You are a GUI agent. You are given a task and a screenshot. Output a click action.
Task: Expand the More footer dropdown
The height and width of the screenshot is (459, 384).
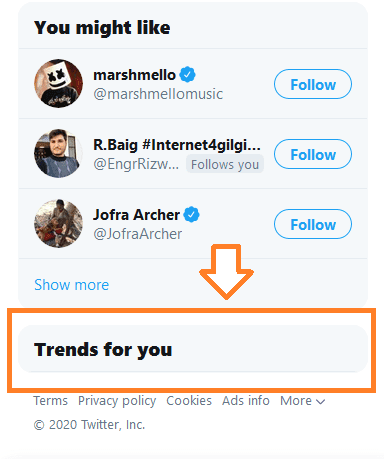point(302,401)
